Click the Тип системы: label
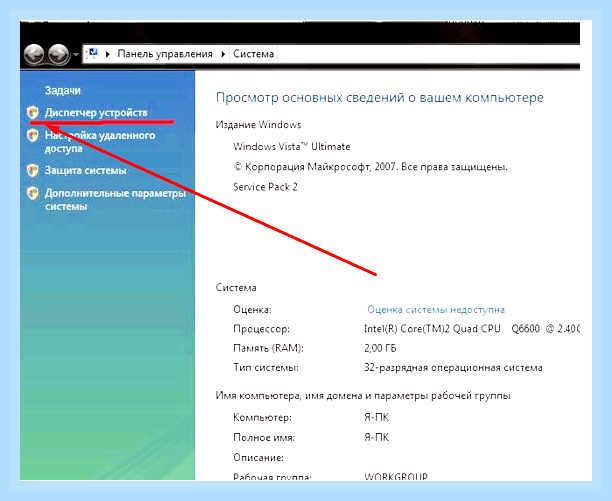Viewport: 612px width, 501px height. point(266,368)
